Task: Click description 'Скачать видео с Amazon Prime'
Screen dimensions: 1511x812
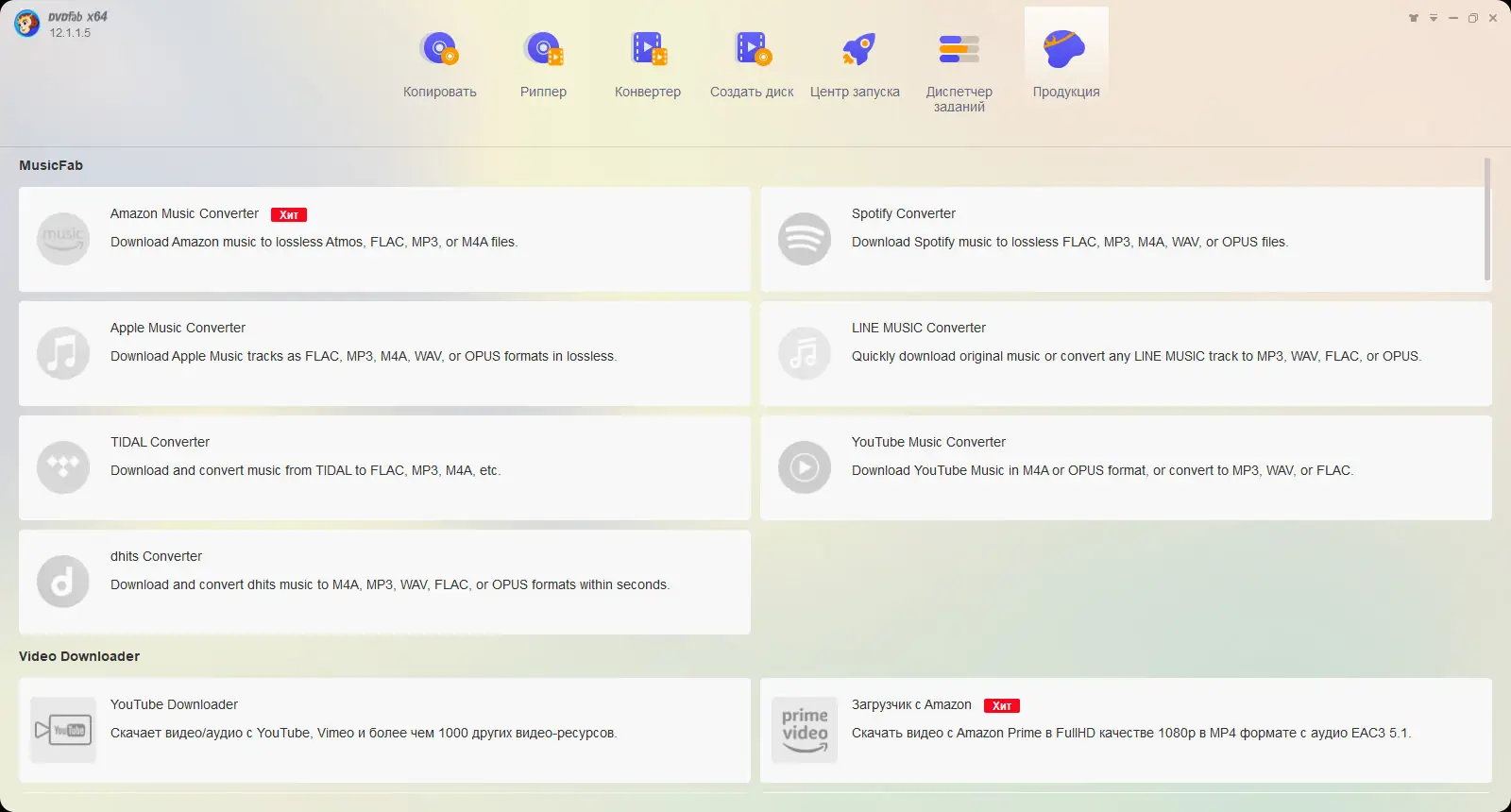Action: pyautogui.click(x=1131, y=733)
